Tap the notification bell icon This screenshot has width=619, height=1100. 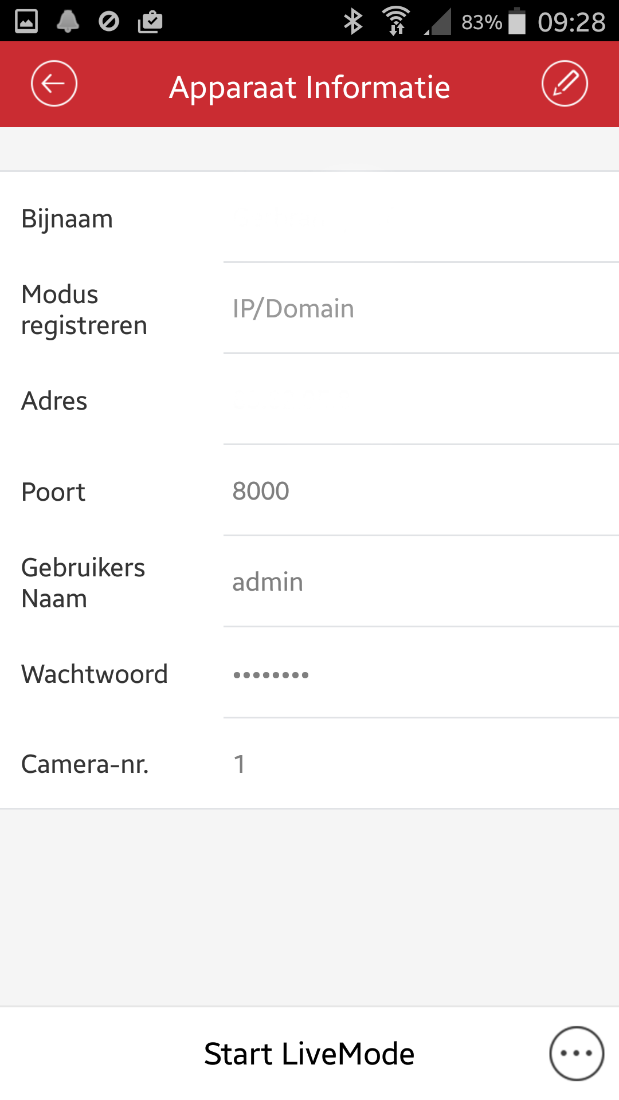[x=67, y=21]
